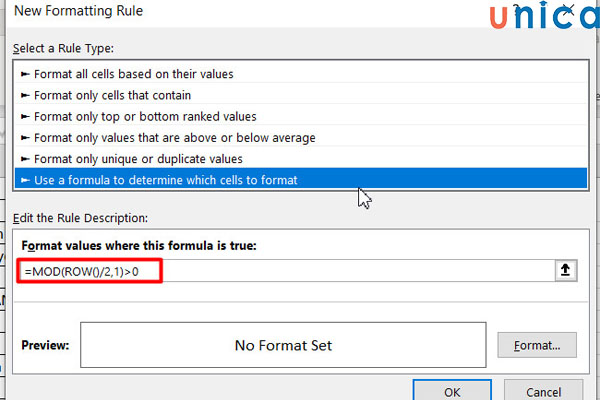Confirm the rule with OK
Image resolution: width=600 pixels, height=400 pixels.
pyautogui.click(x=452, y=390)
